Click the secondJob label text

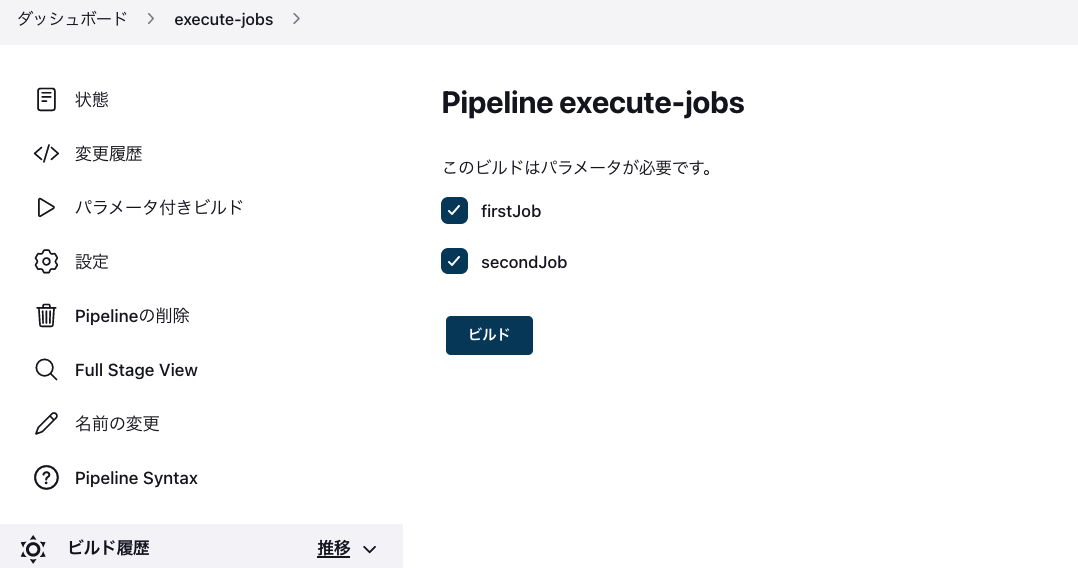[524, 262]
